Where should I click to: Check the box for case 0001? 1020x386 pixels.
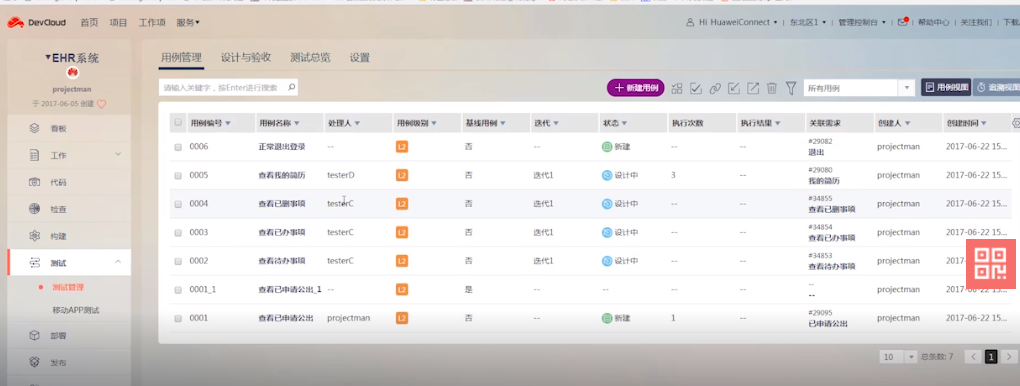click(x=178, y=319)
